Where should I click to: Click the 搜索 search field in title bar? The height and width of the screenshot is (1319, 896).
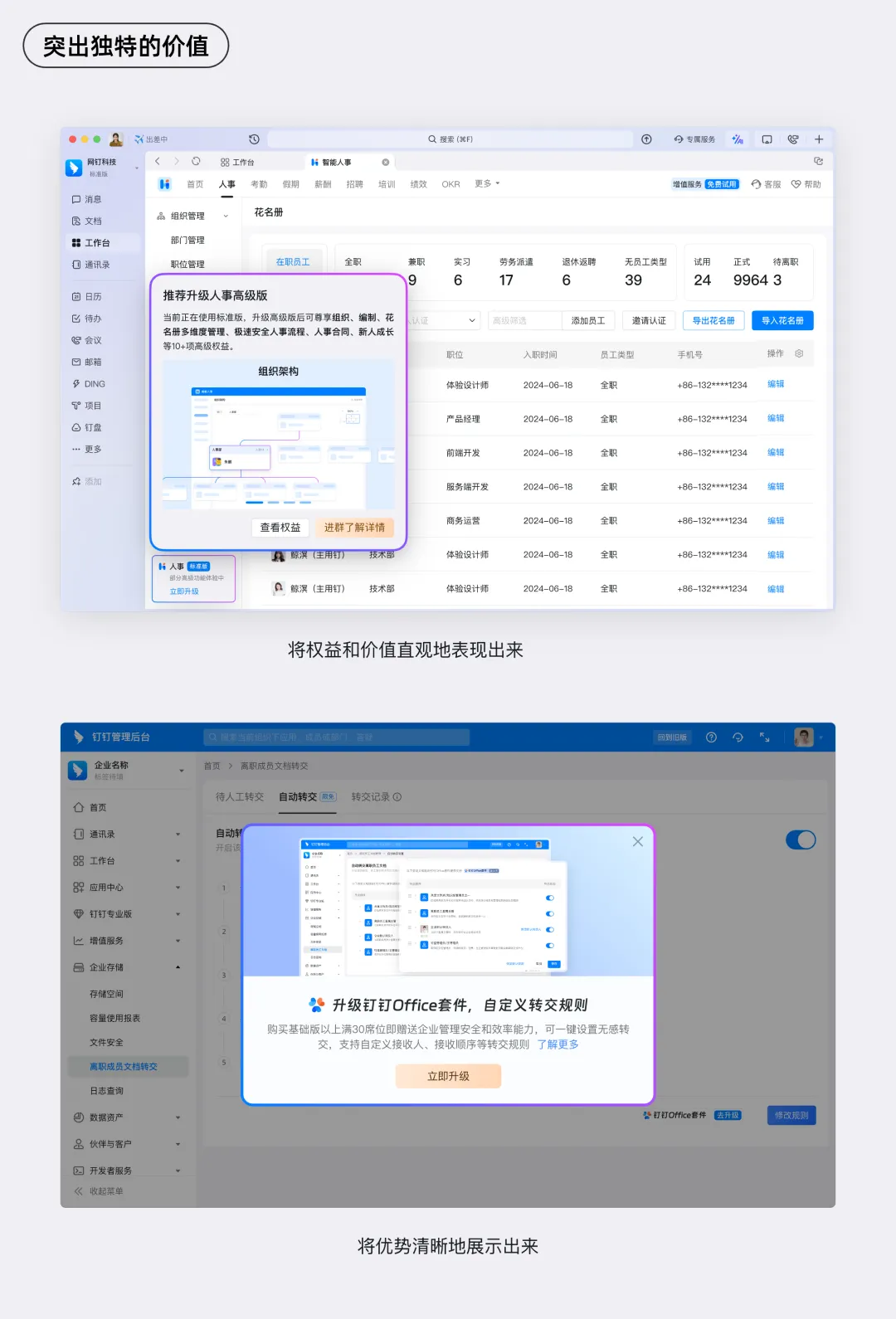pos(450,139)
